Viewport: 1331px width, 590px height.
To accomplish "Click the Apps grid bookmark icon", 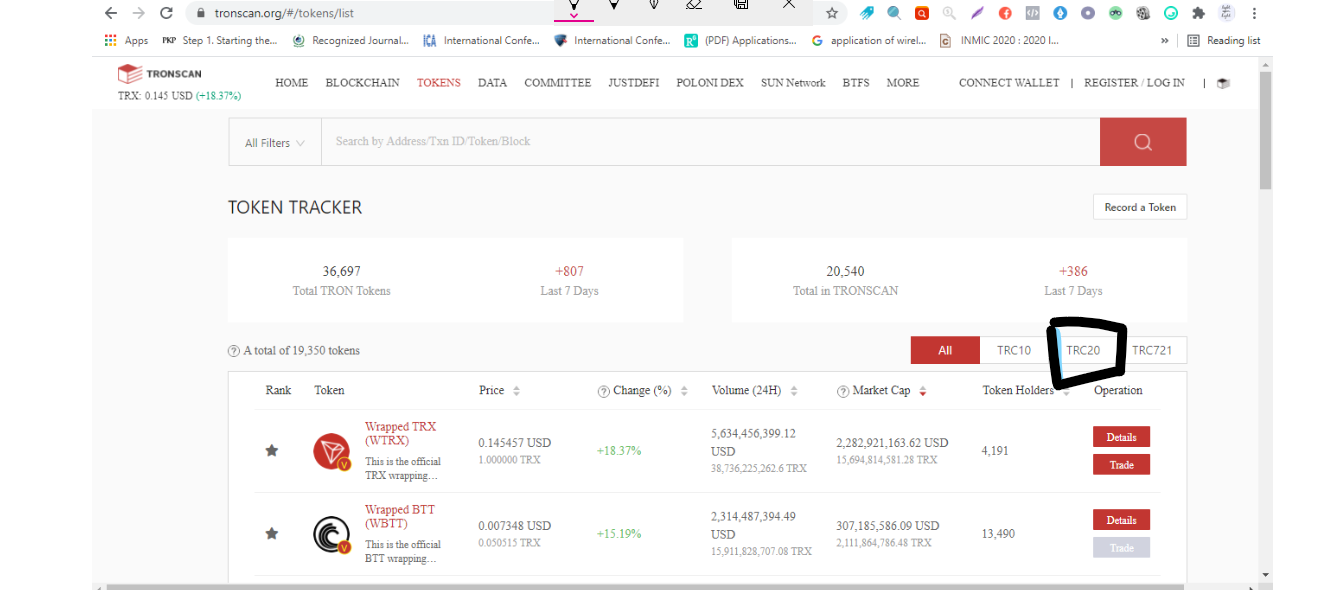I will click(x=111, y=41).
